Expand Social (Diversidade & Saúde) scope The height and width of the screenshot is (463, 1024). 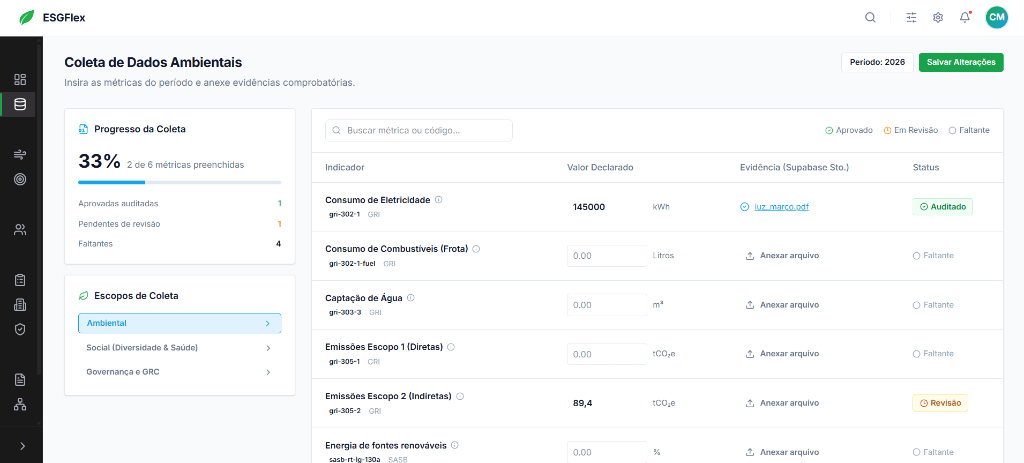click(179, 347)
